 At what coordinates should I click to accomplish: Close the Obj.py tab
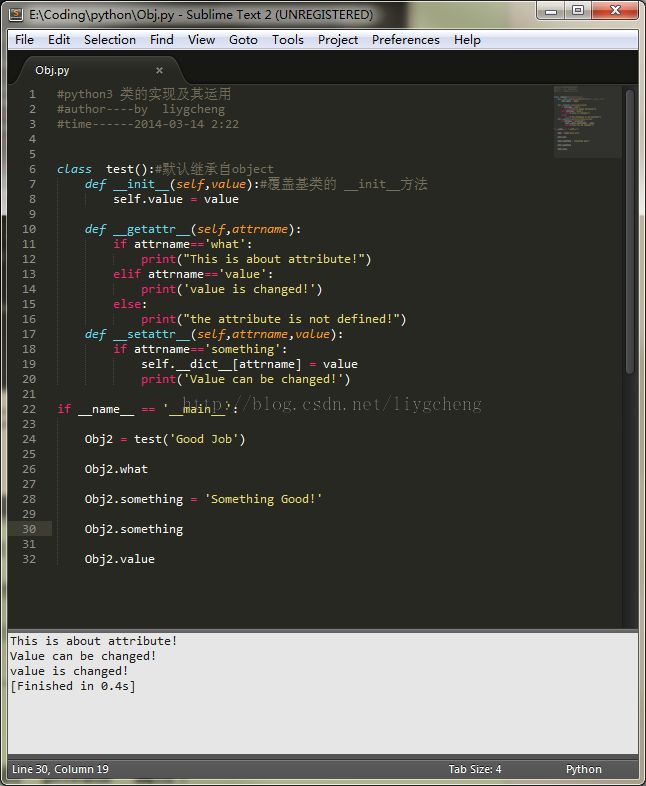tap(159, 70)
